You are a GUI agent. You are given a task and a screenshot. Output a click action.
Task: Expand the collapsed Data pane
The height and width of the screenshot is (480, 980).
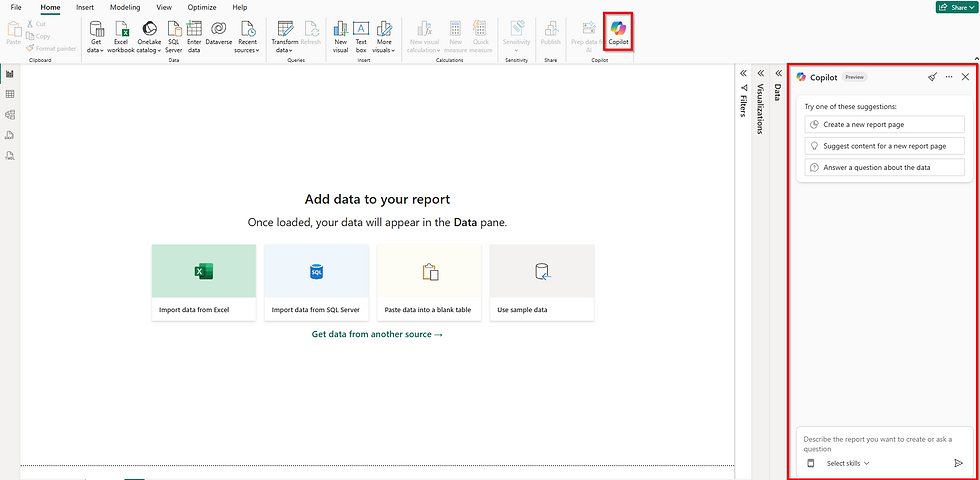778,72
